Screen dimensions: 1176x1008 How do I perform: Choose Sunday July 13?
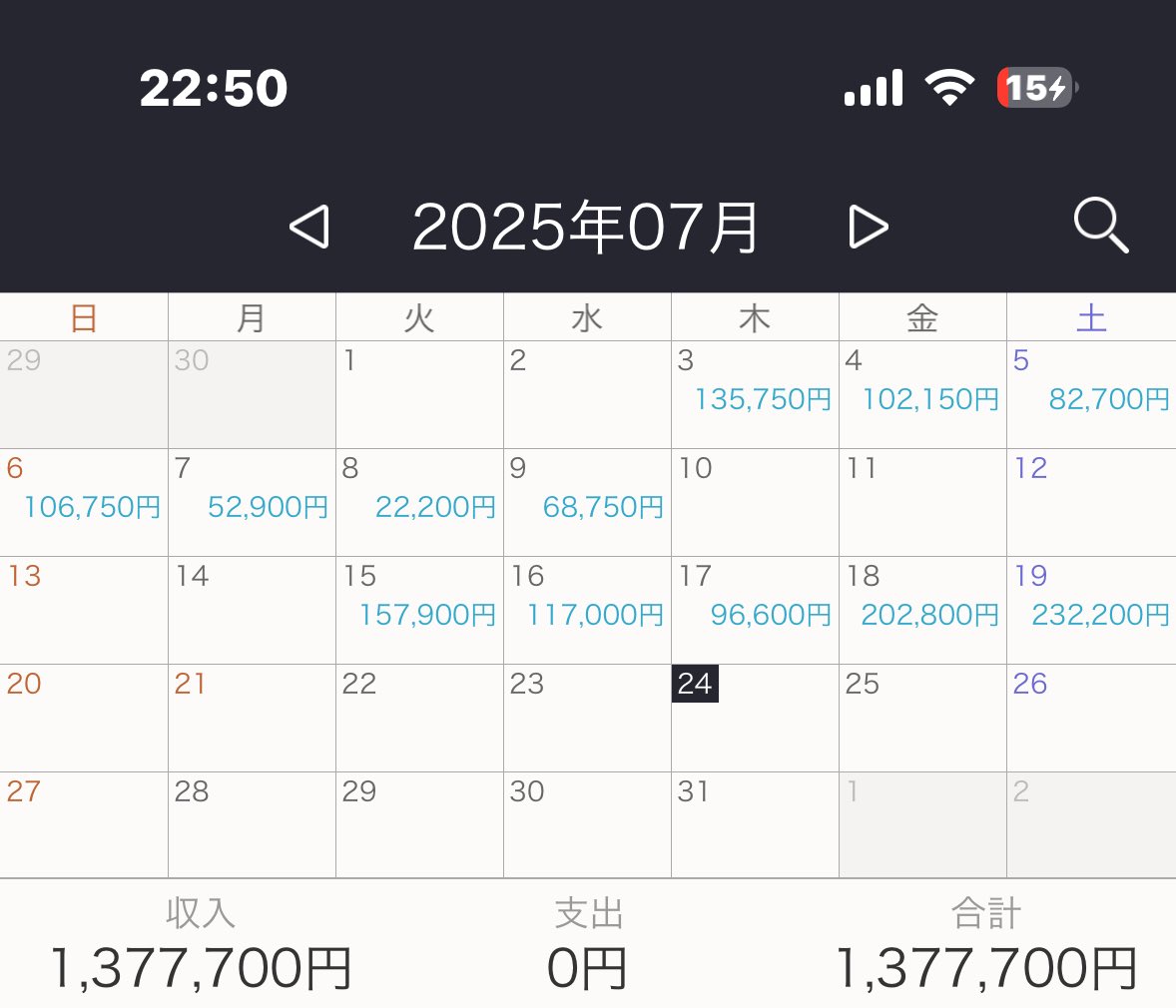(84, 610)
